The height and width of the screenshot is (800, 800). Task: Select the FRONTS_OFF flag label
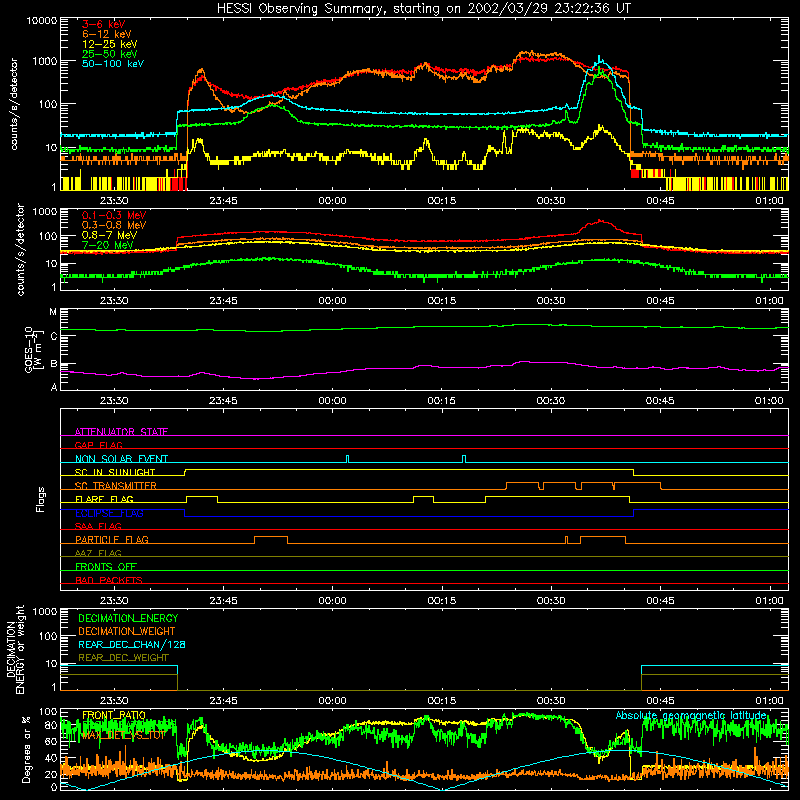pyautogui.click(x=106, y=566)
